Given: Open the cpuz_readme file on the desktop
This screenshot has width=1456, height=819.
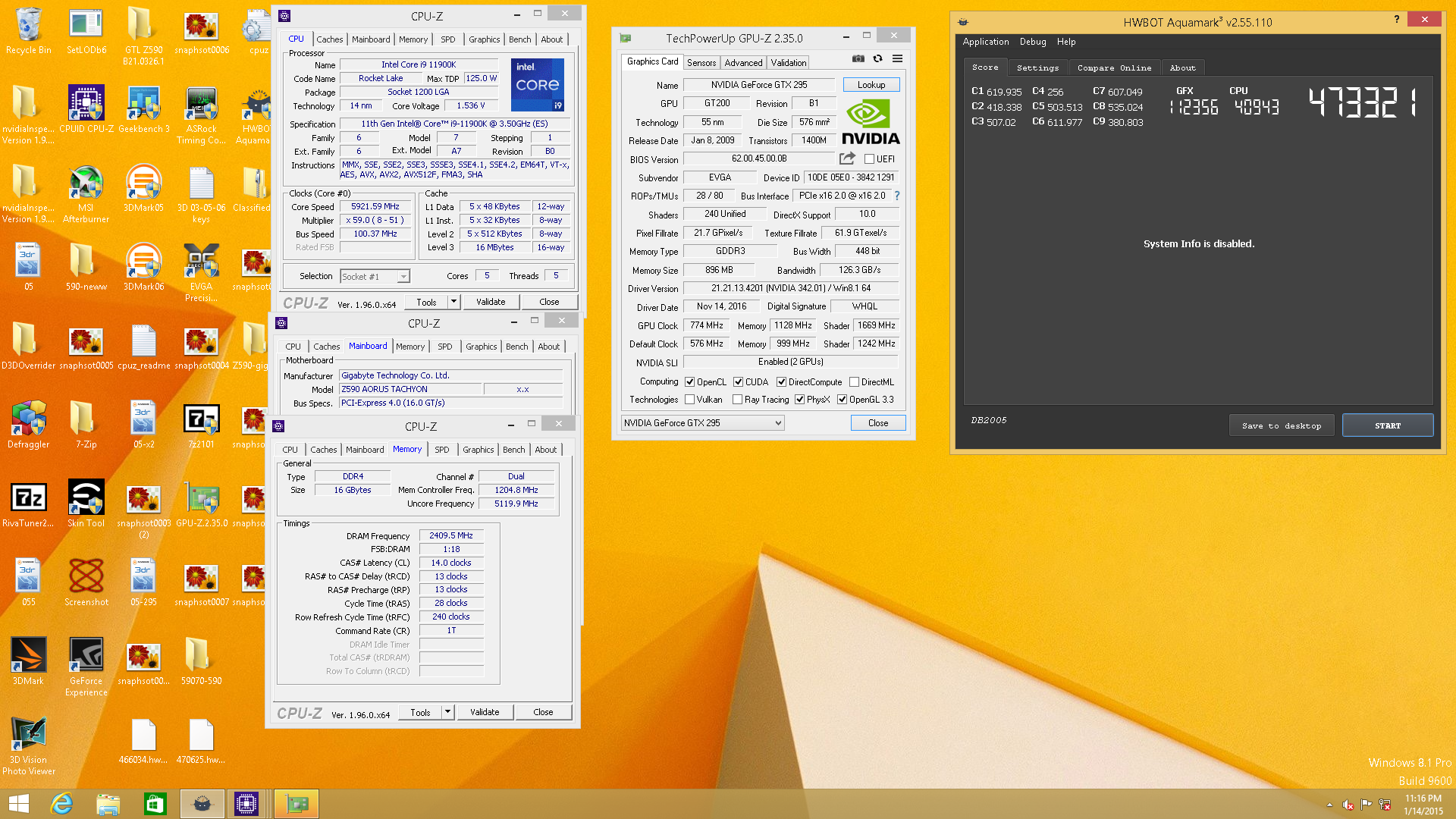Looking at the screenshot, I should [143, 346].
